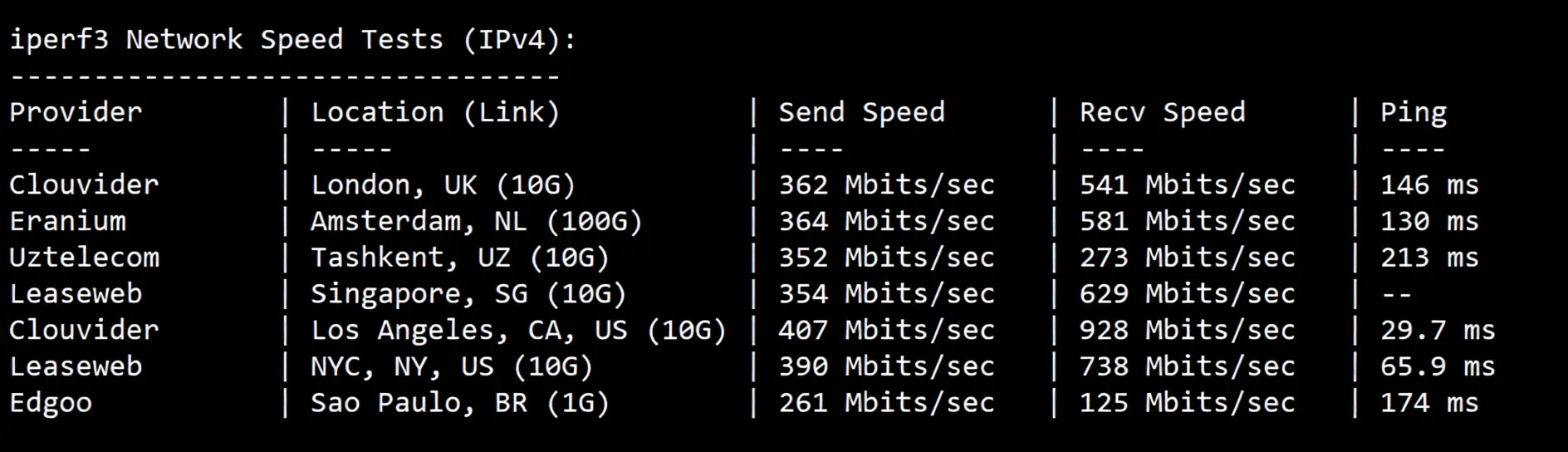The width and height of the screenshot is (1568, 452).
Task: Select the Eranium provider name
Action: point(67,221)
